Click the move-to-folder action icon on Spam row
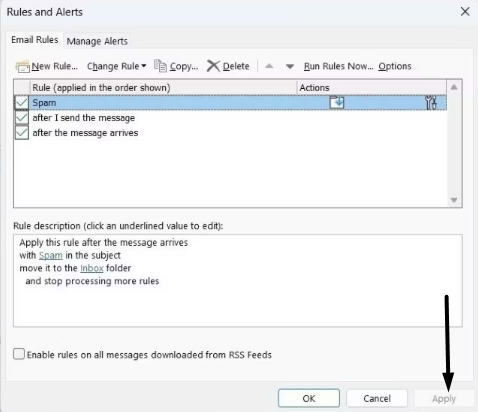This screenshot has width=478, height=412. click(337, 102)
